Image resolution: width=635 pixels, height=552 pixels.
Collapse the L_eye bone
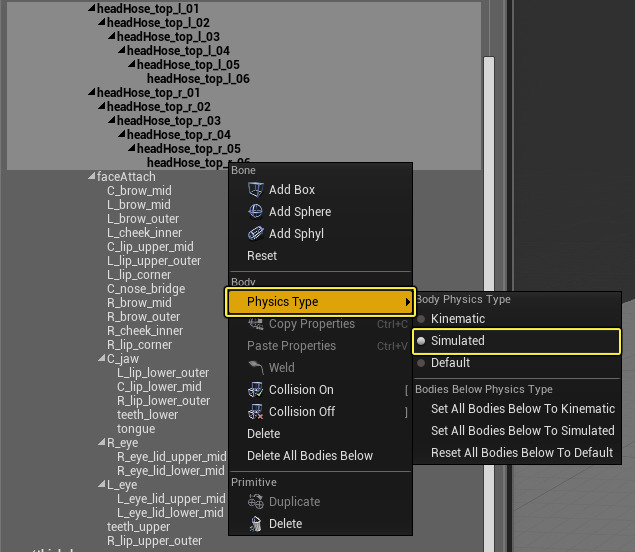[x=102, y=484]
